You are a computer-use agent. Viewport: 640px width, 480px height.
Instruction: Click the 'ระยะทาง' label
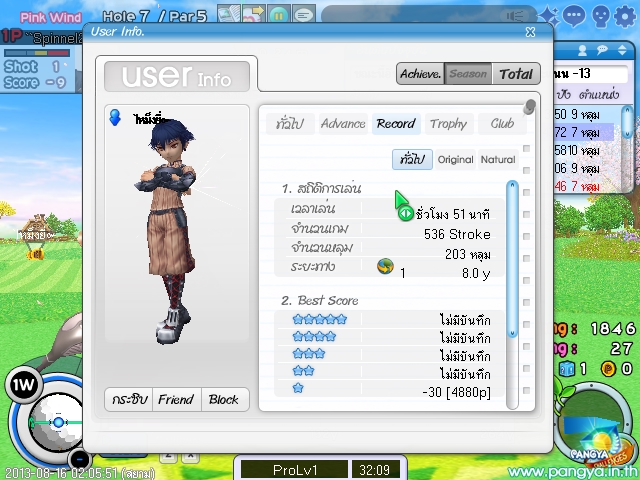[313, 267]
